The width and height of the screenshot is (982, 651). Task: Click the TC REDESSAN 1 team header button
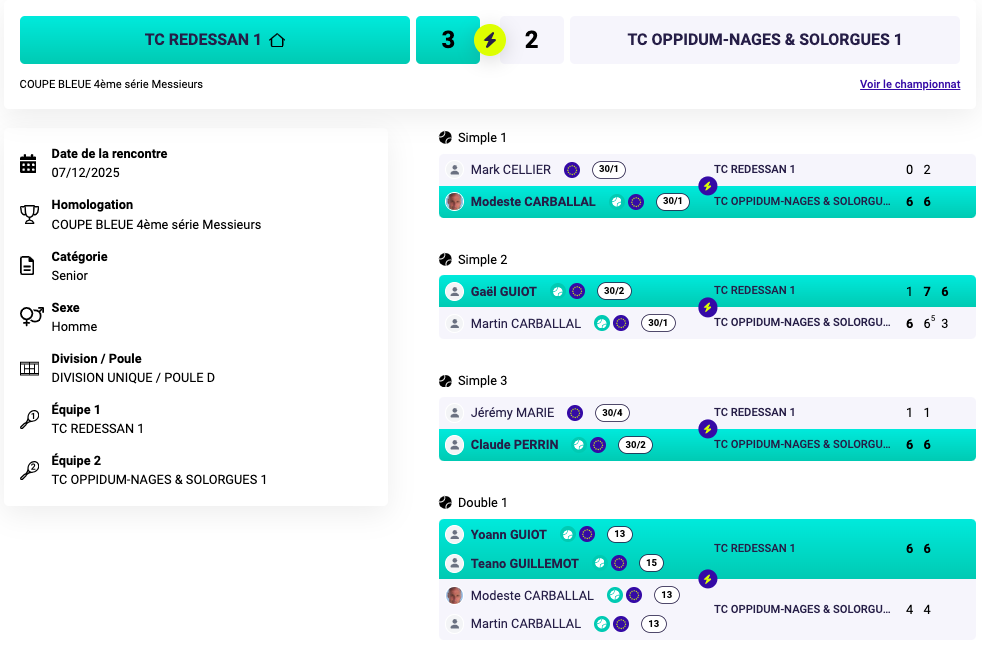tap(215, 40)
